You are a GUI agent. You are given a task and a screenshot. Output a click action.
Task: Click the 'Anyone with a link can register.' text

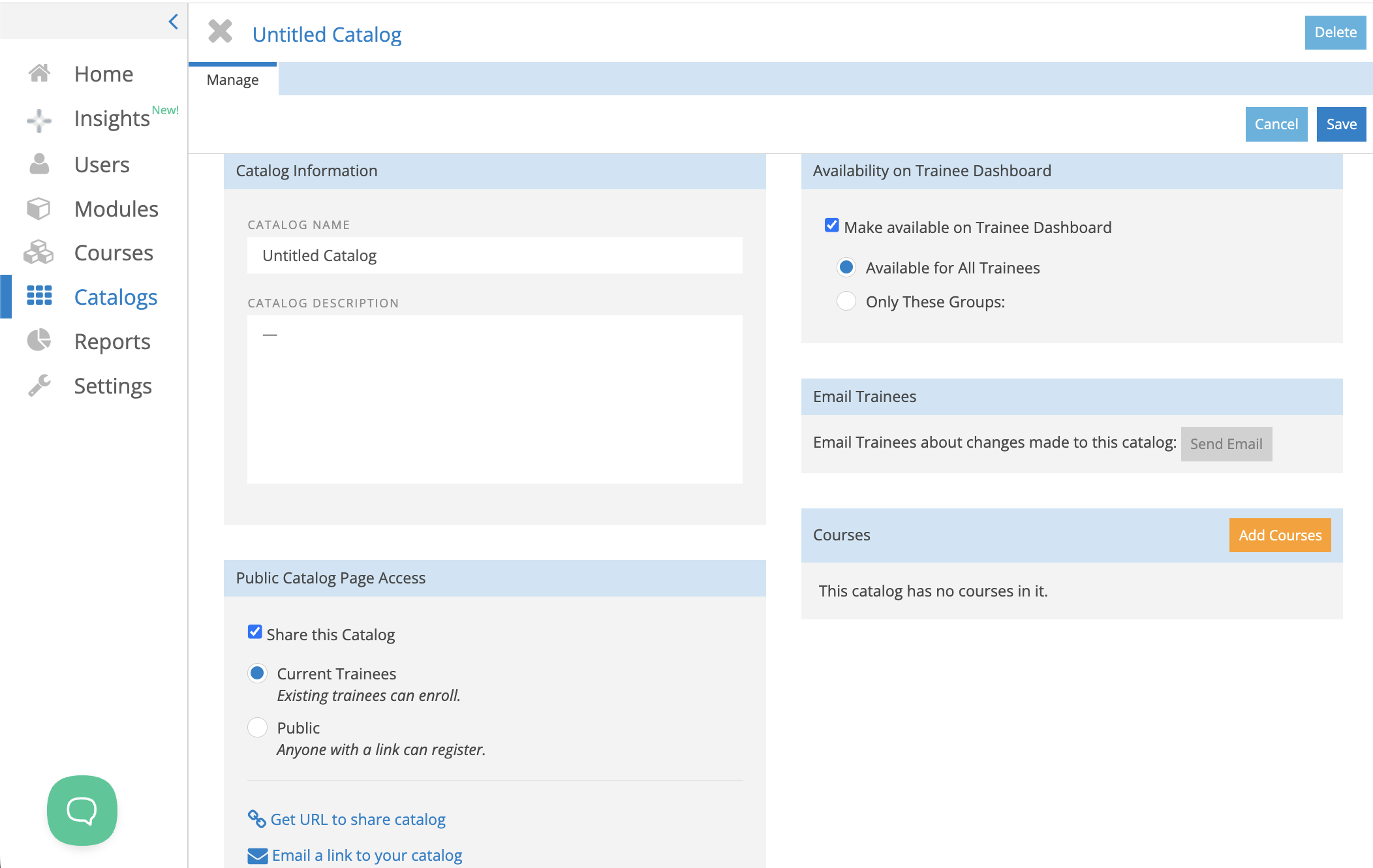pyautogui.click(x=381, y=750)
